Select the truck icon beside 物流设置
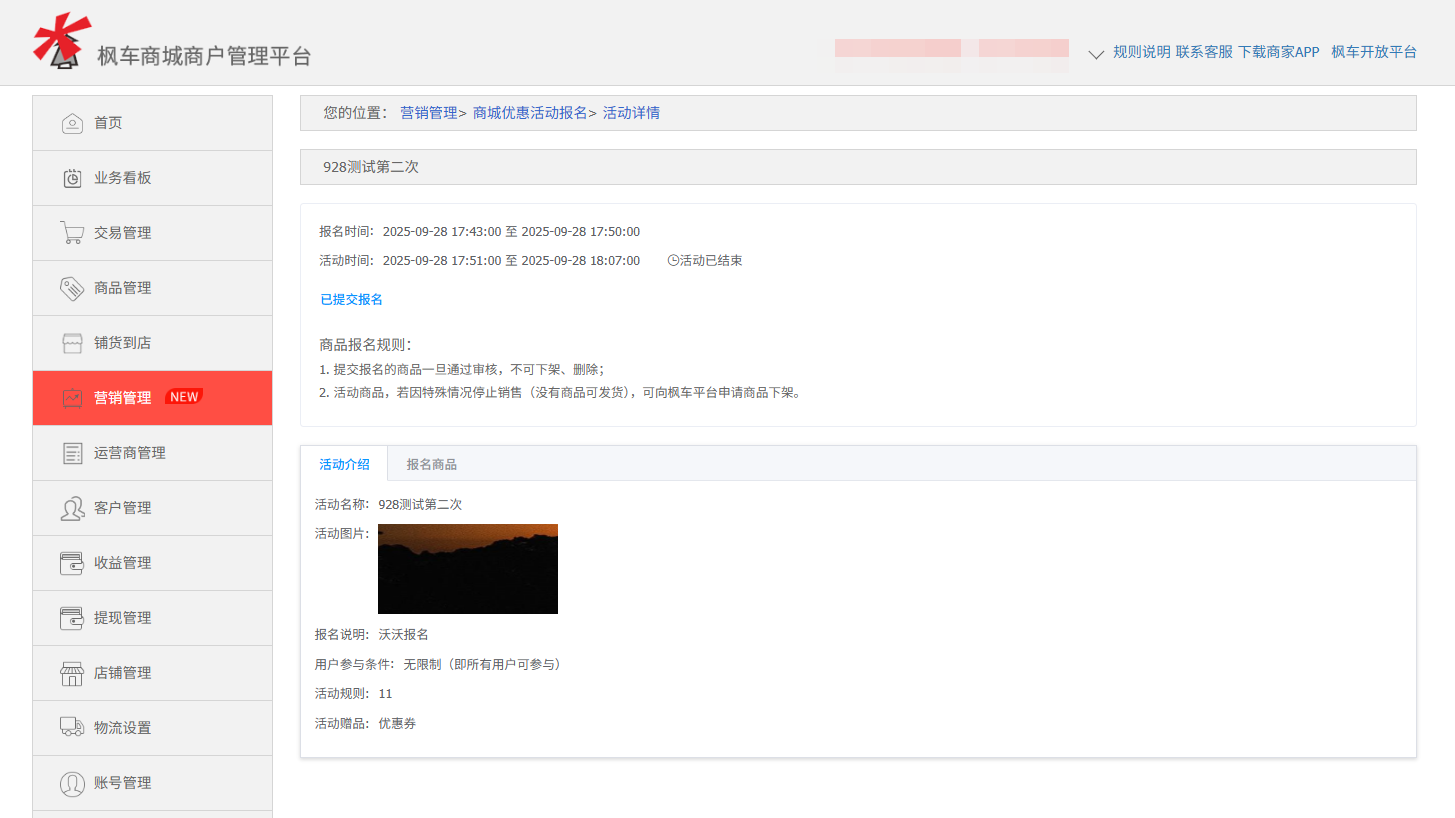 click(x=72, y=727)
